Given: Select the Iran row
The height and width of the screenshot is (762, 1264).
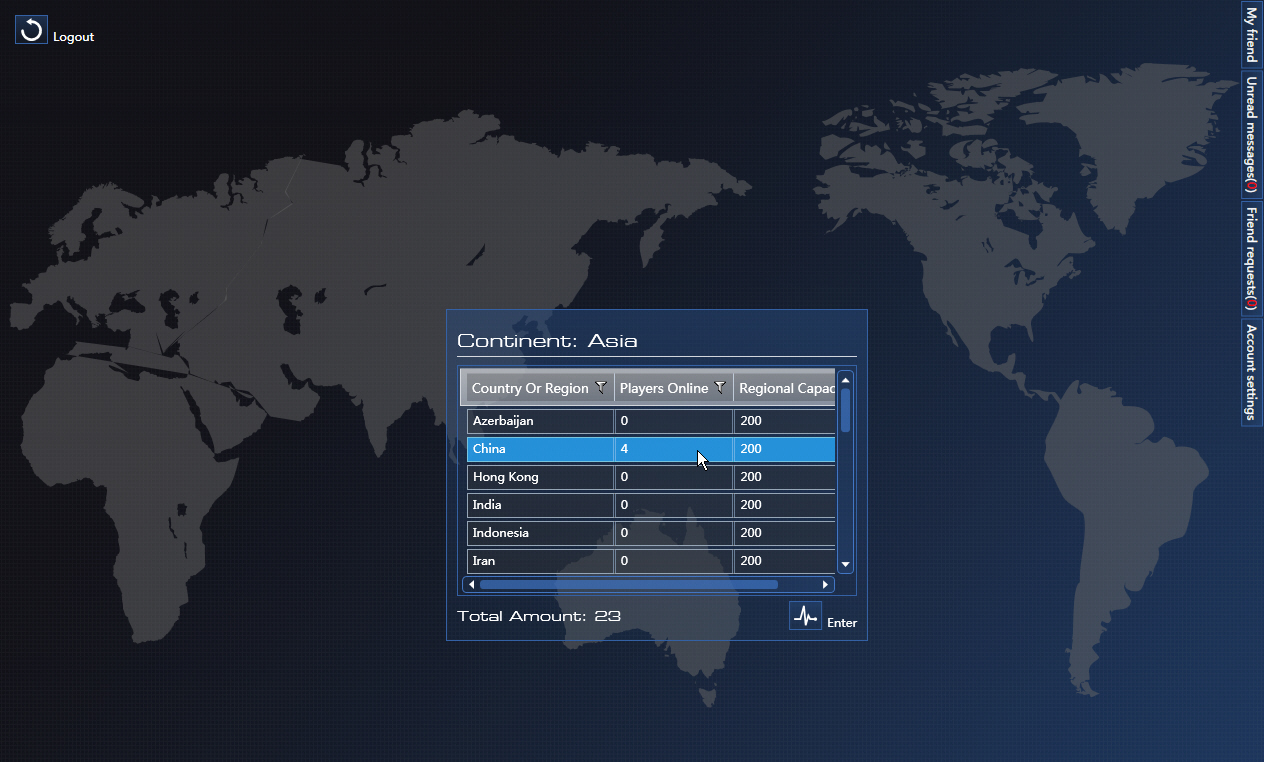Looking at the screenshot, I should point(651,561).
